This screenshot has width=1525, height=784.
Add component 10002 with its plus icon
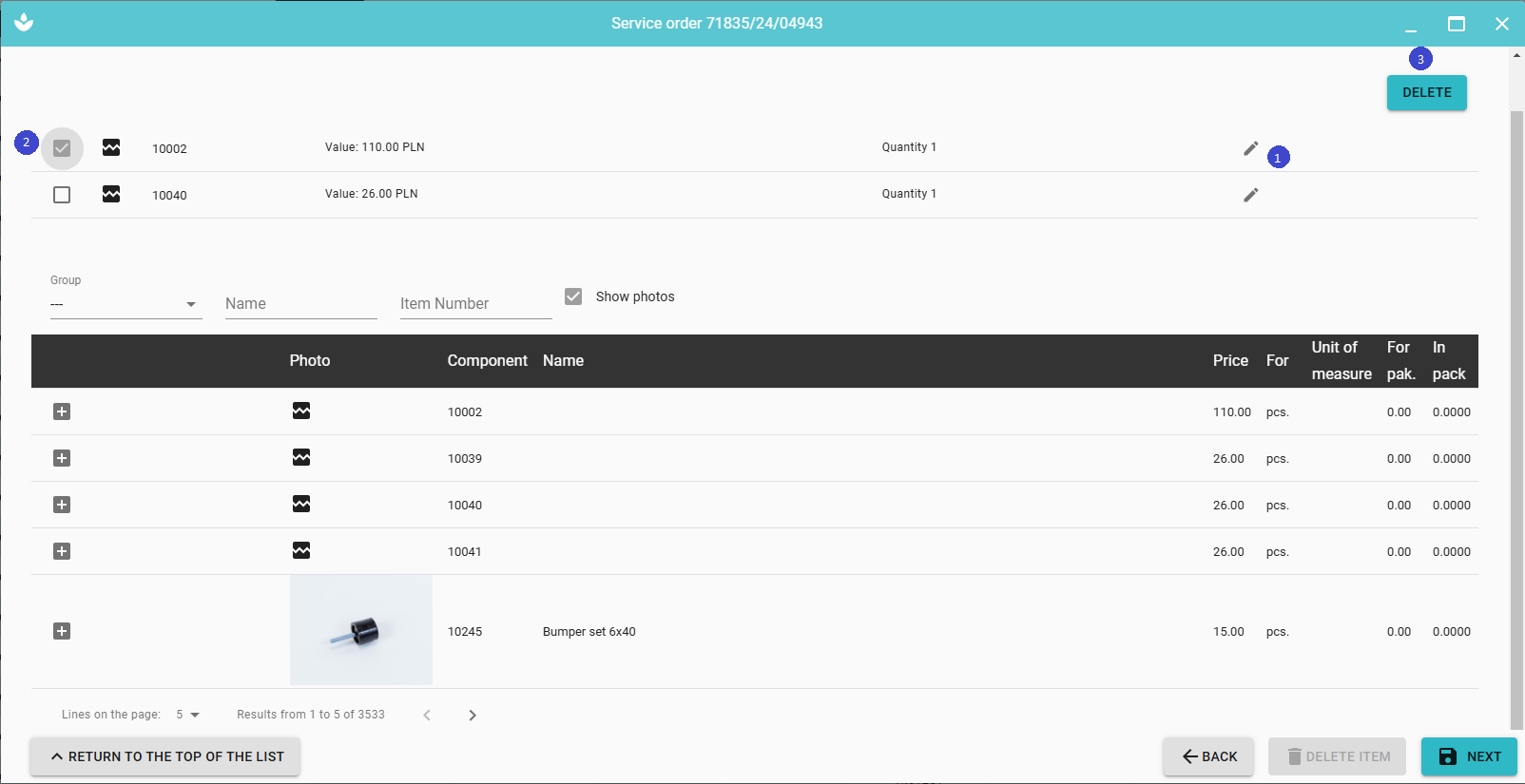point(62,411)
